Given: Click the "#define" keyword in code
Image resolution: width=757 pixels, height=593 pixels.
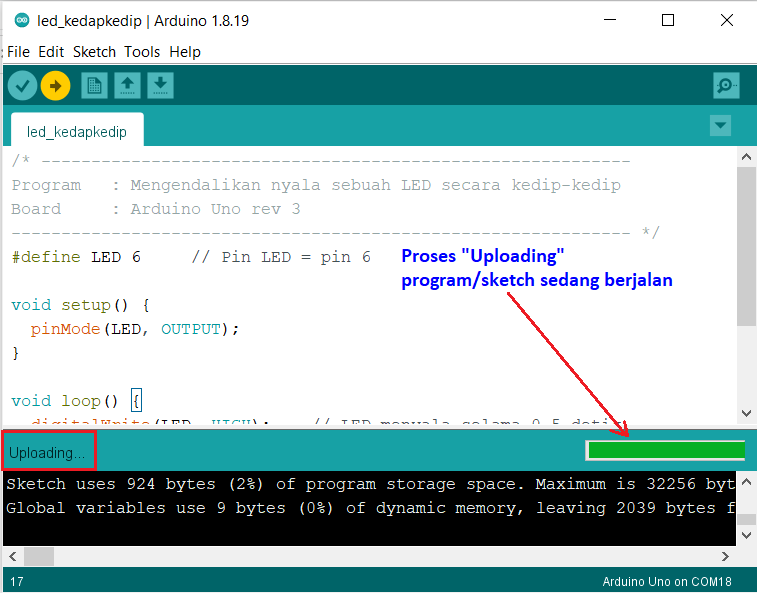Looking at the screenshot, I should [x=46, y=257].
